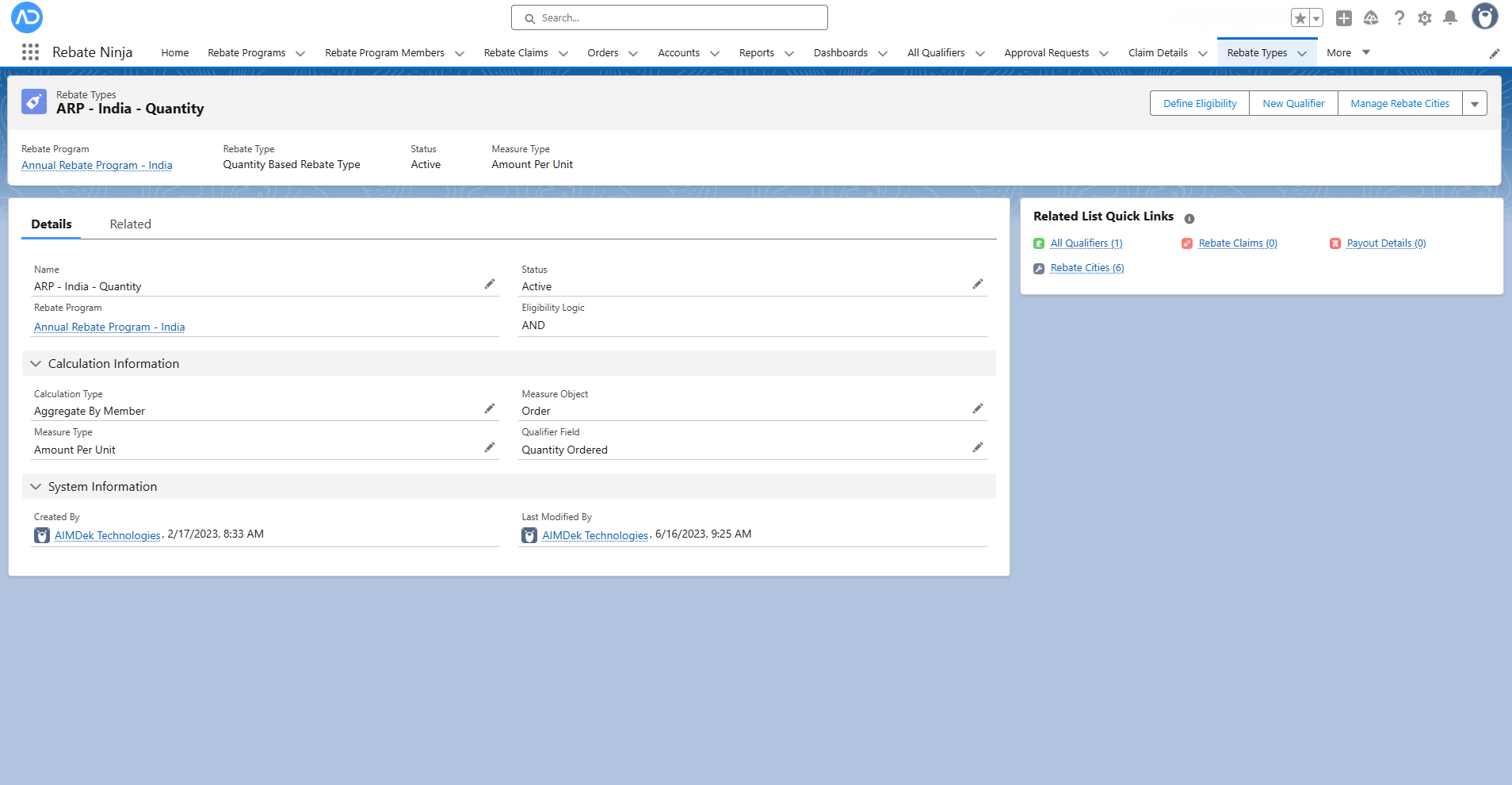The width and height of the screenshot is (1512, 785).
Task: Go to the Home nav tab
Action: click(x=175, y=53)
